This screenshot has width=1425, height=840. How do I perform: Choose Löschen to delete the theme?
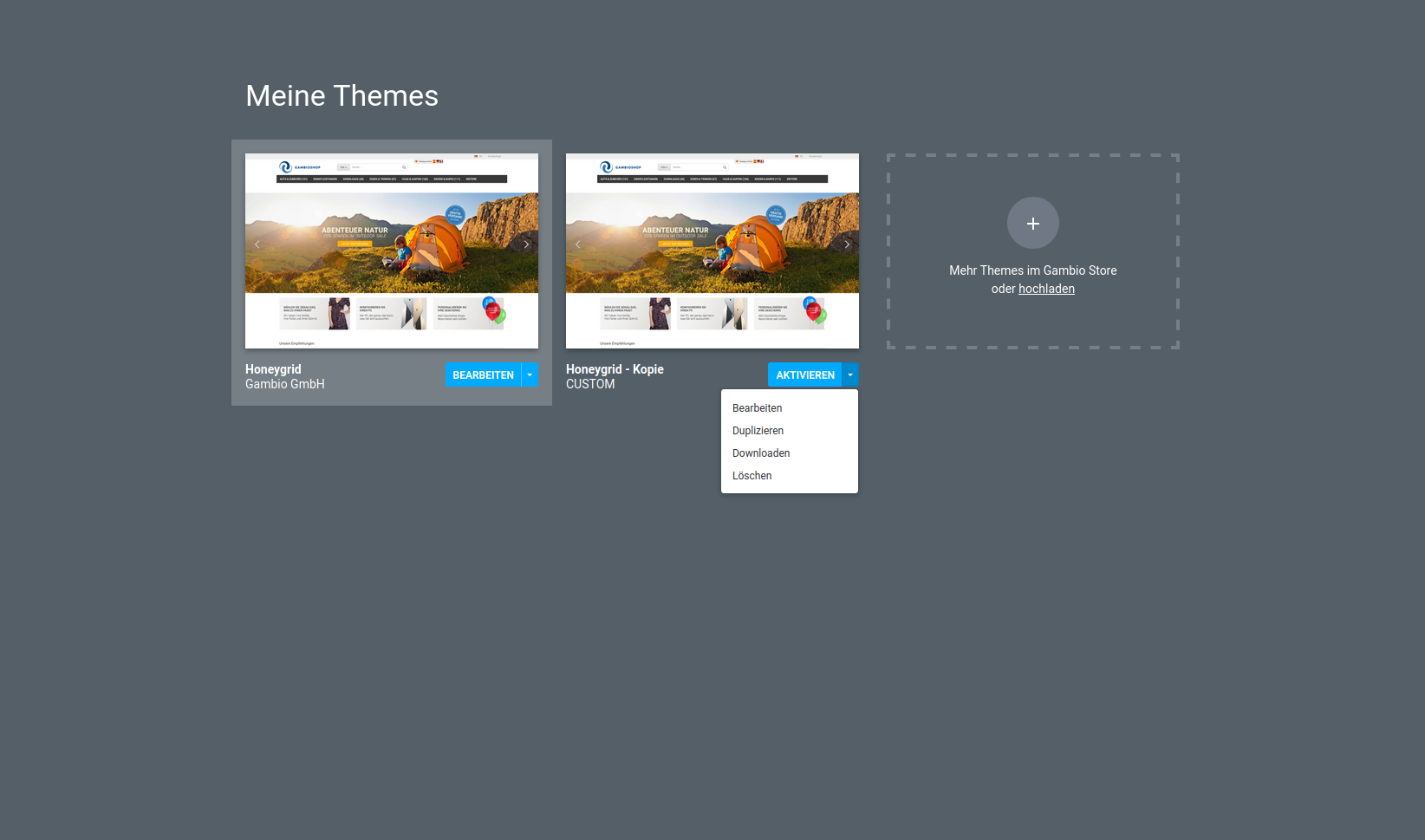[752, 476]
